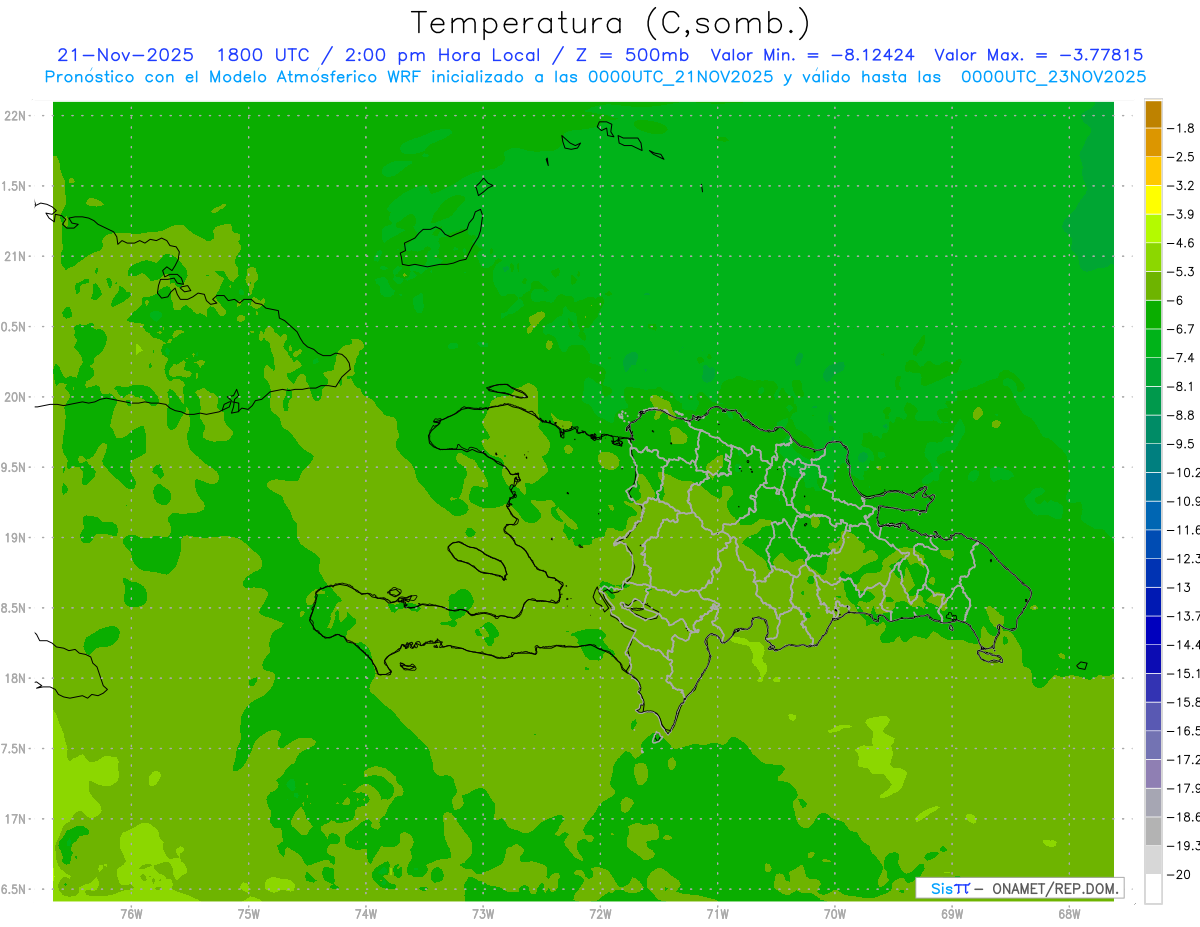This screenshot has height=927, width=1200.
Task: Click the "17N" latitude label
Action: click(15, 819)
